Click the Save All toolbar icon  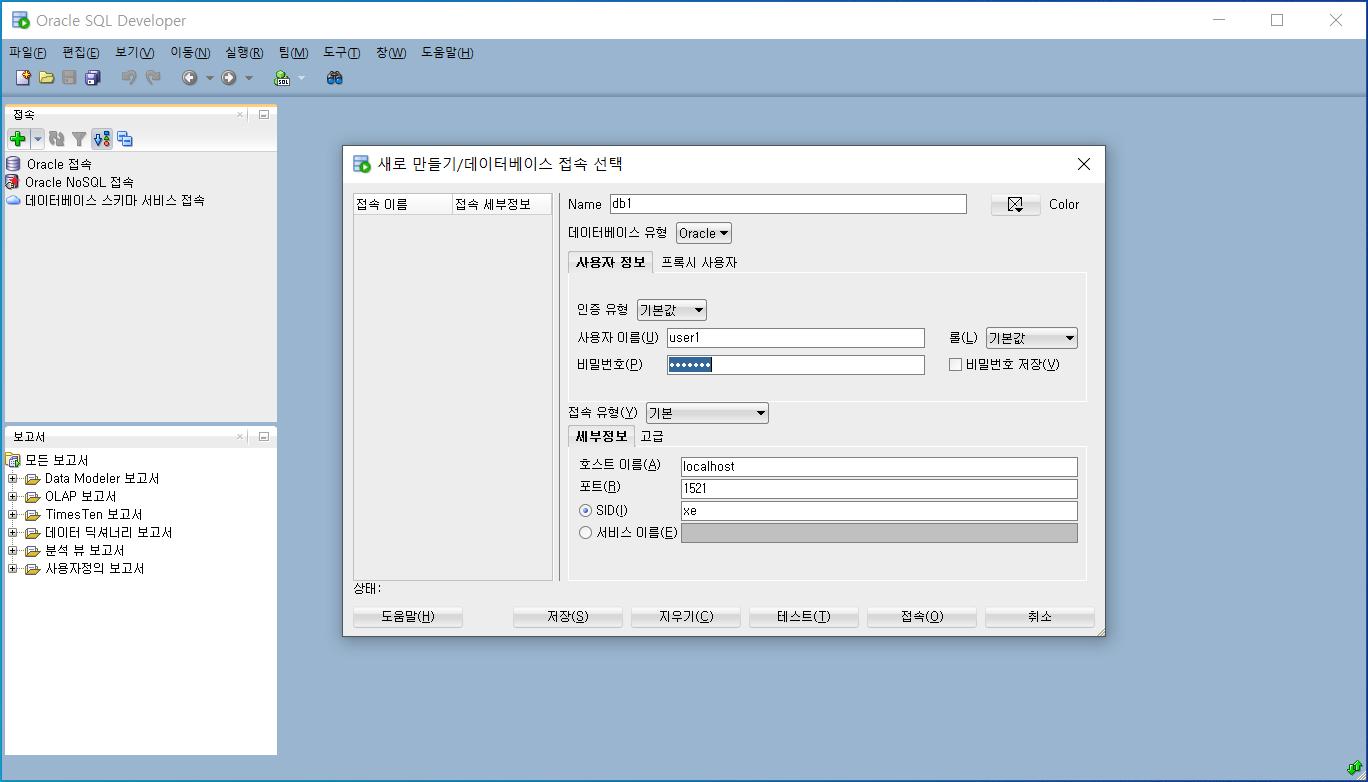click(93, 78)
